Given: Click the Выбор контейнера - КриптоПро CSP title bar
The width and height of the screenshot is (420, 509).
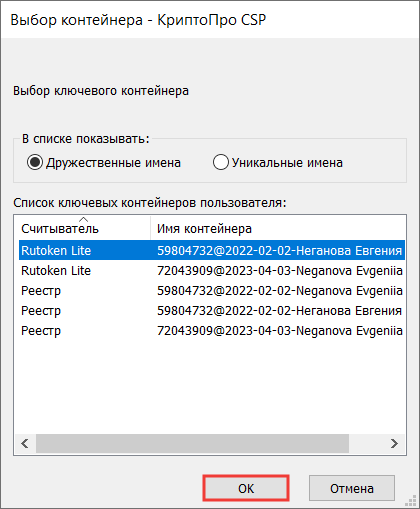Looking at the screenshot, I should pyautogui.click(x=210, y=20).
